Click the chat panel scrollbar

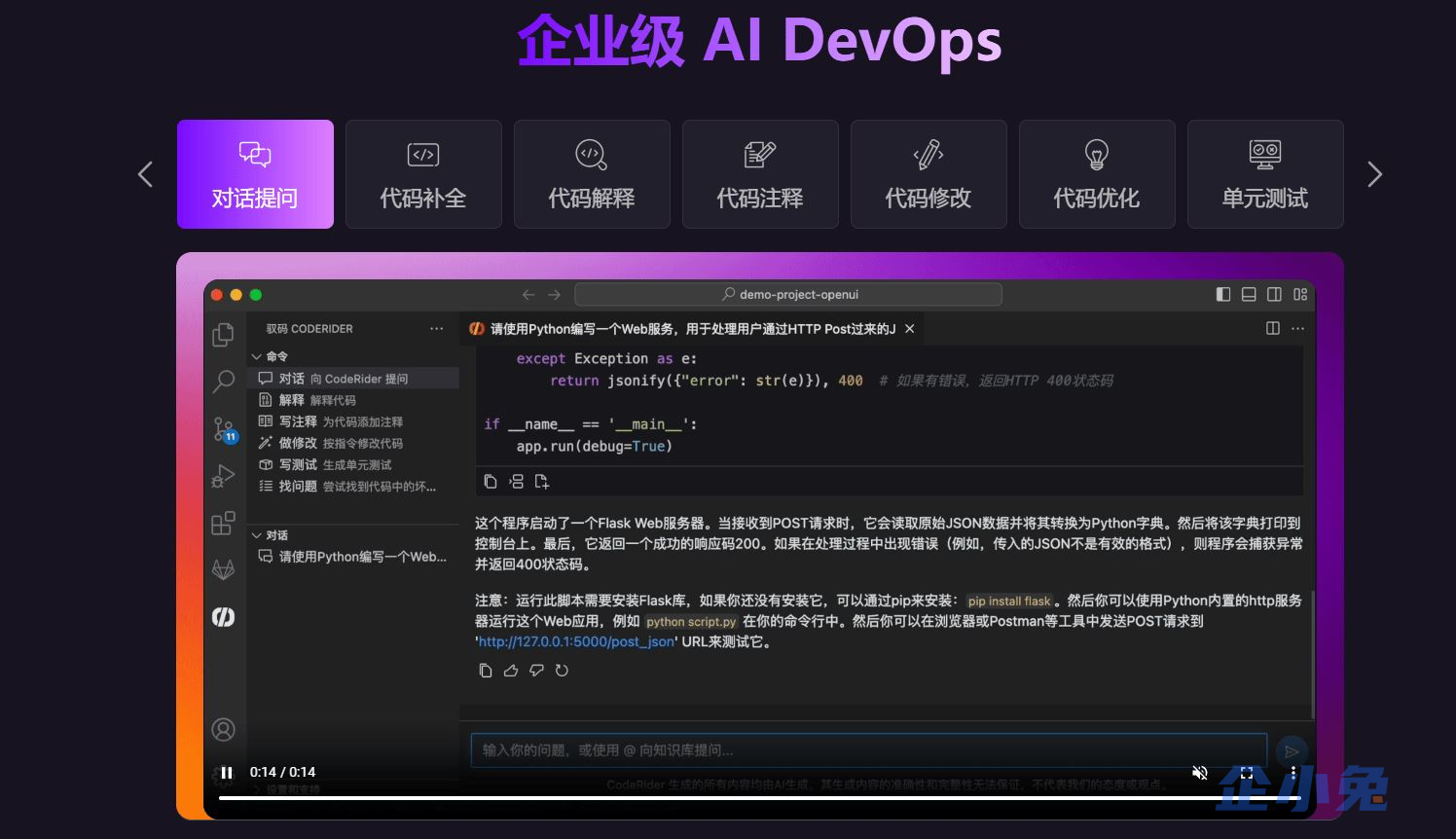coord(1313,653)
